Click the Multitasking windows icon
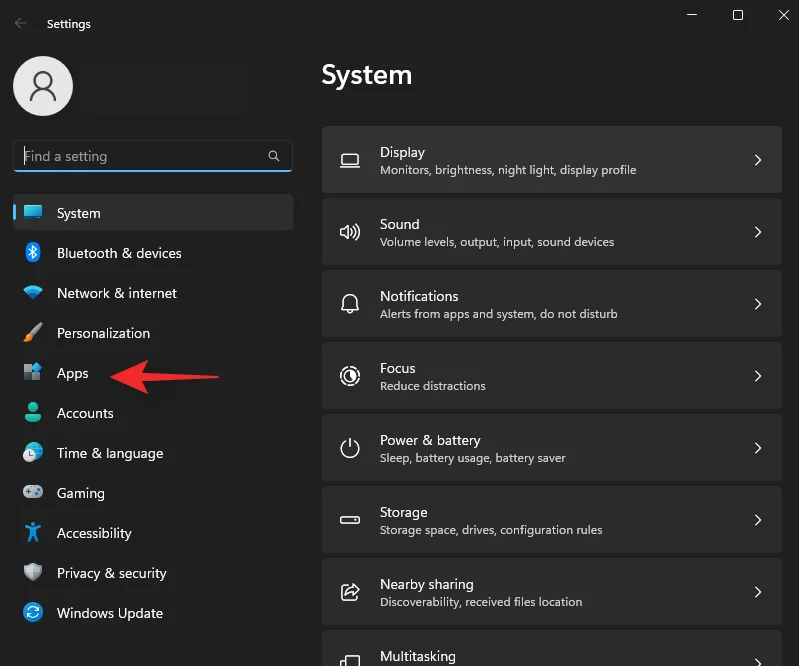 pos(350,661)
